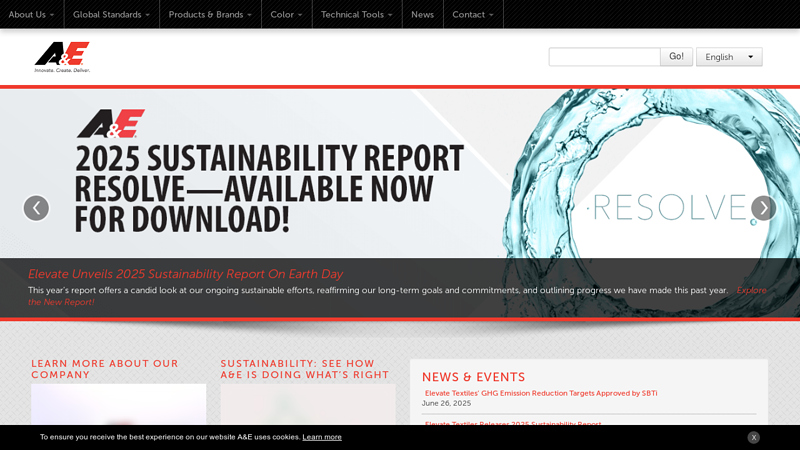The width and height of the screenshot is (800, 450).
Task: Expand the Contact menu
Action: coord(472,14)
